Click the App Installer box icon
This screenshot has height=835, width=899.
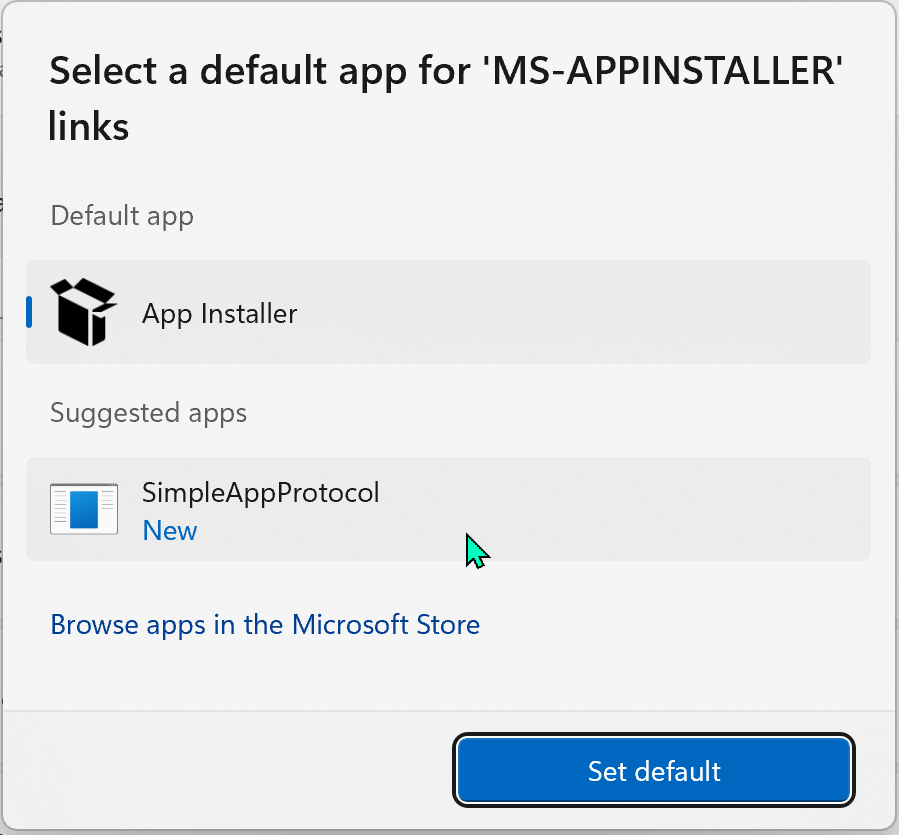click(84, 312)
